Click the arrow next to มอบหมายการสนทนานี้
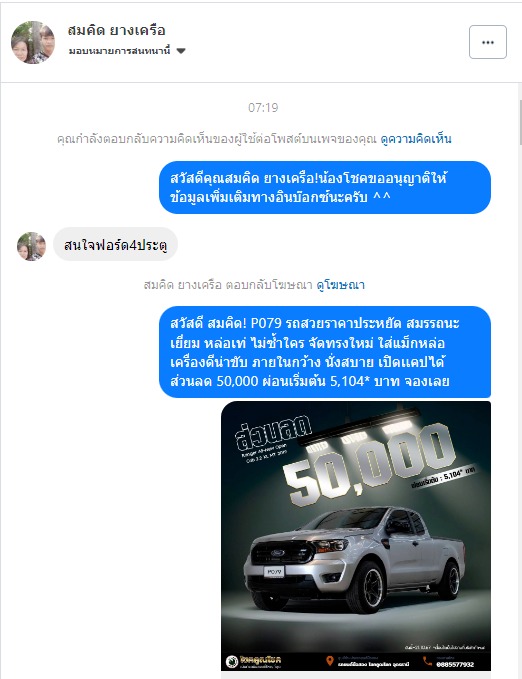522x679 pixels. (x=181, y=51)
